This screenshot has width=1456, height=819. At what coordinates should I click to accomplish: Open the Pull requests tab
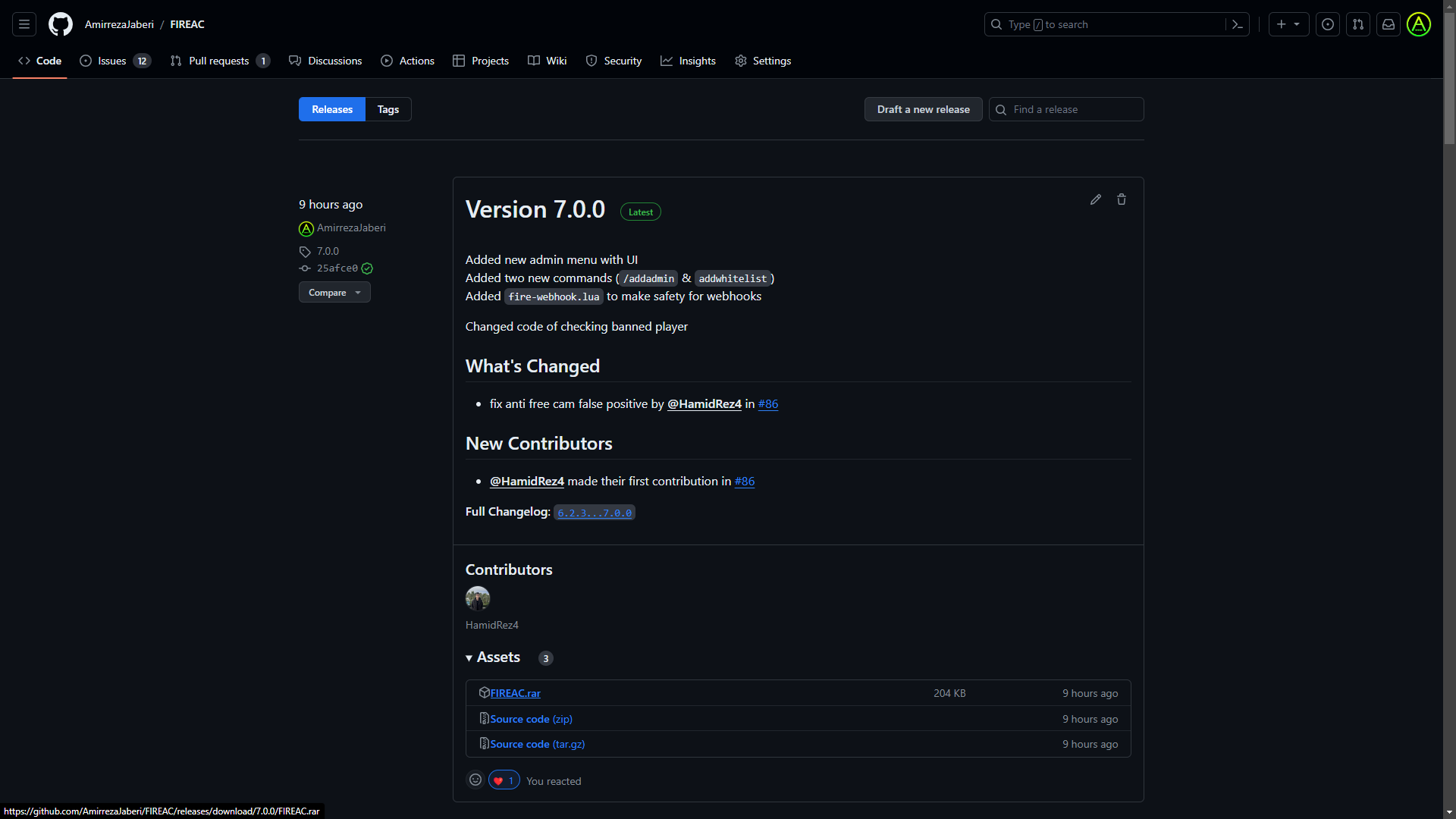pos(220,61)
